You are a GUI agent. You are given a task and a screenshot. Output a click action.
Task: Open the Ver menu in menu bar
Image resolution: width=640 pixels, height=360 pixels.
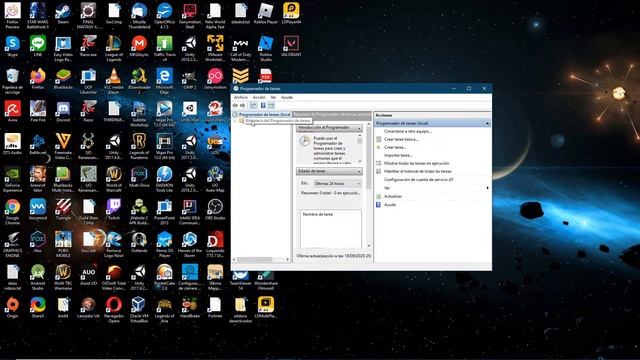click(x=273, y=98)
